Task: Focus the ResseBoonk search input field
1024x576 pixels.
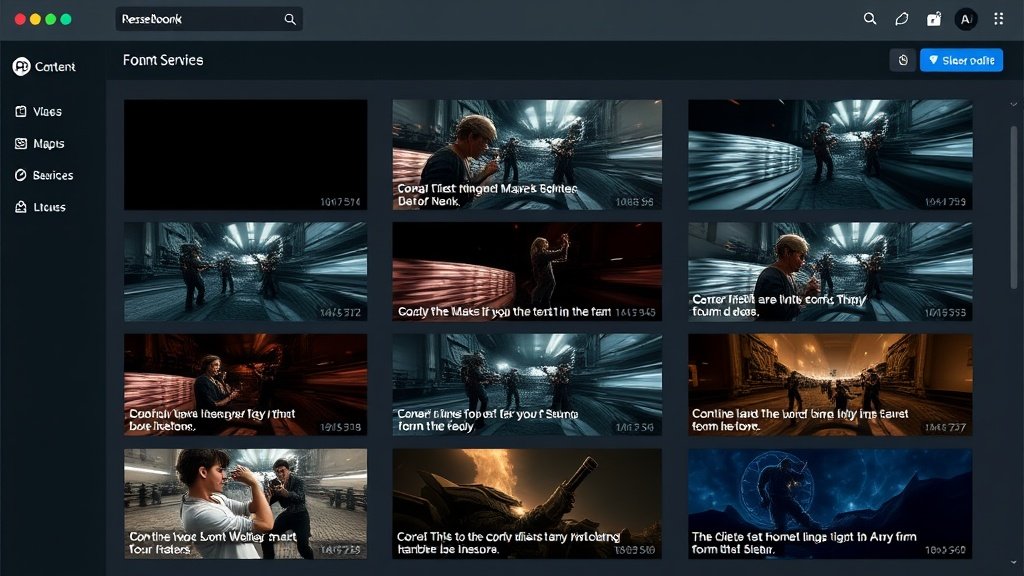Action: coord(208,20)
